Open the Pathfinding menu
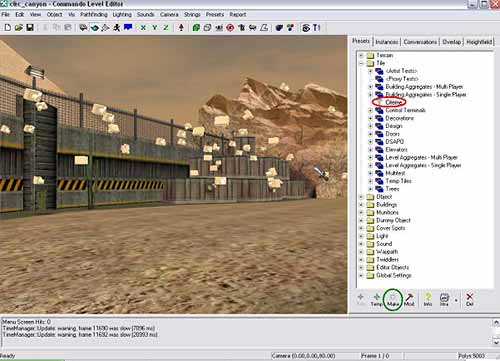The width and height of the screenshot is (500, 361). point(94,15)
